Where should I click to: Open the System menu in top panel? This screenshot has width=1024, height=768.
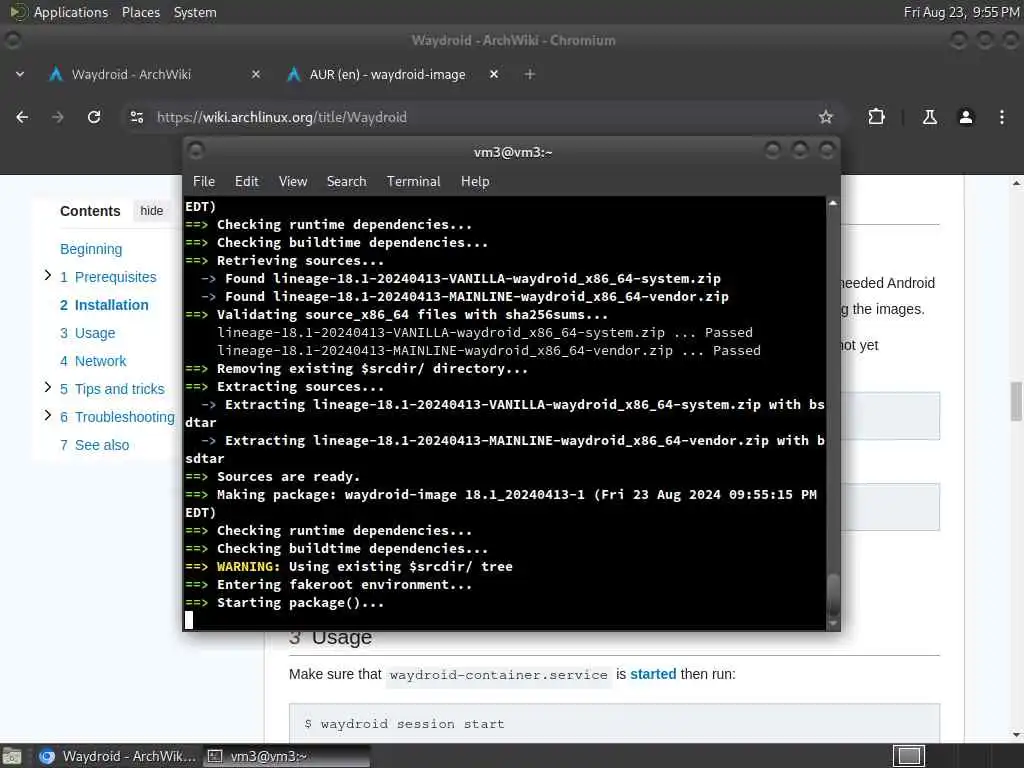[195, 12]
